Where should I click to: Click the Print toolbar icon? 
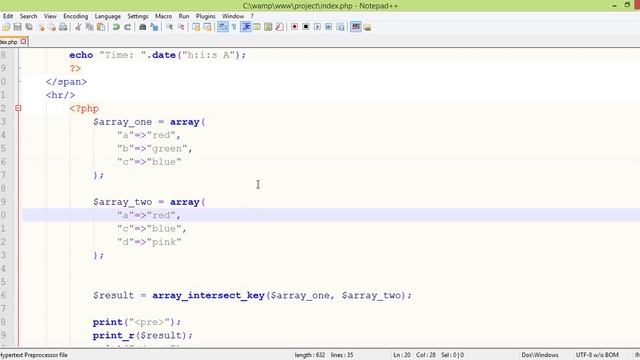[63, 27]
